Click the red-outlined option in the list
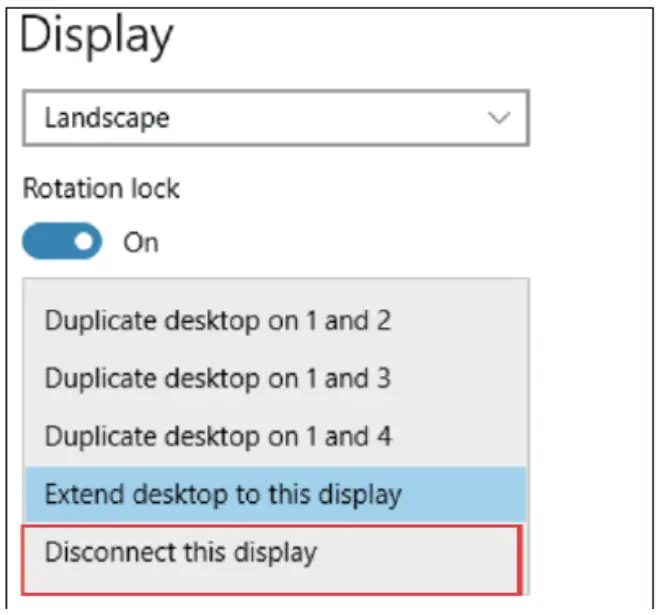661x615 pixels. pyautogui.click(x=272, y=557)
